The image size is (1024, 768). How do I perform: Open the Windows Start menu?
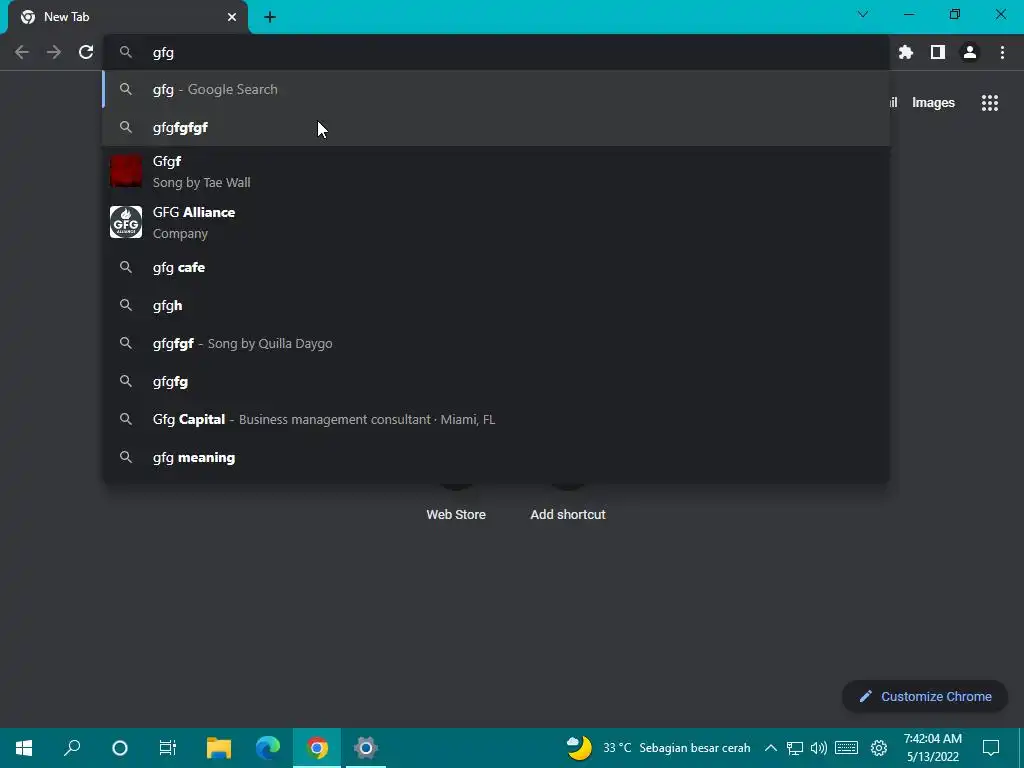click(24, 748)
